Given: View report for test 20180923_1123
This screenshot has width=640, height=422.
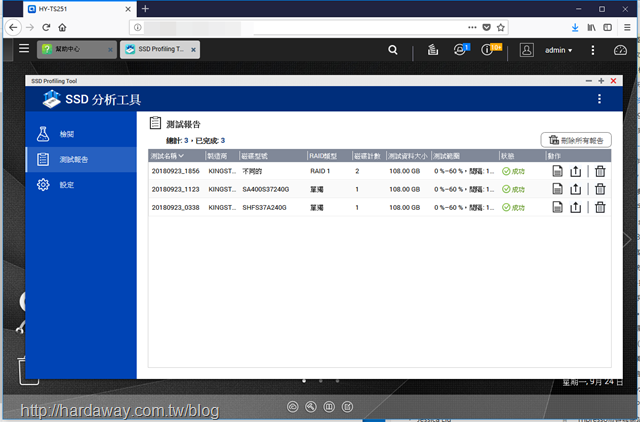Looking at the screenshot, I should click(x=557, y=189).
